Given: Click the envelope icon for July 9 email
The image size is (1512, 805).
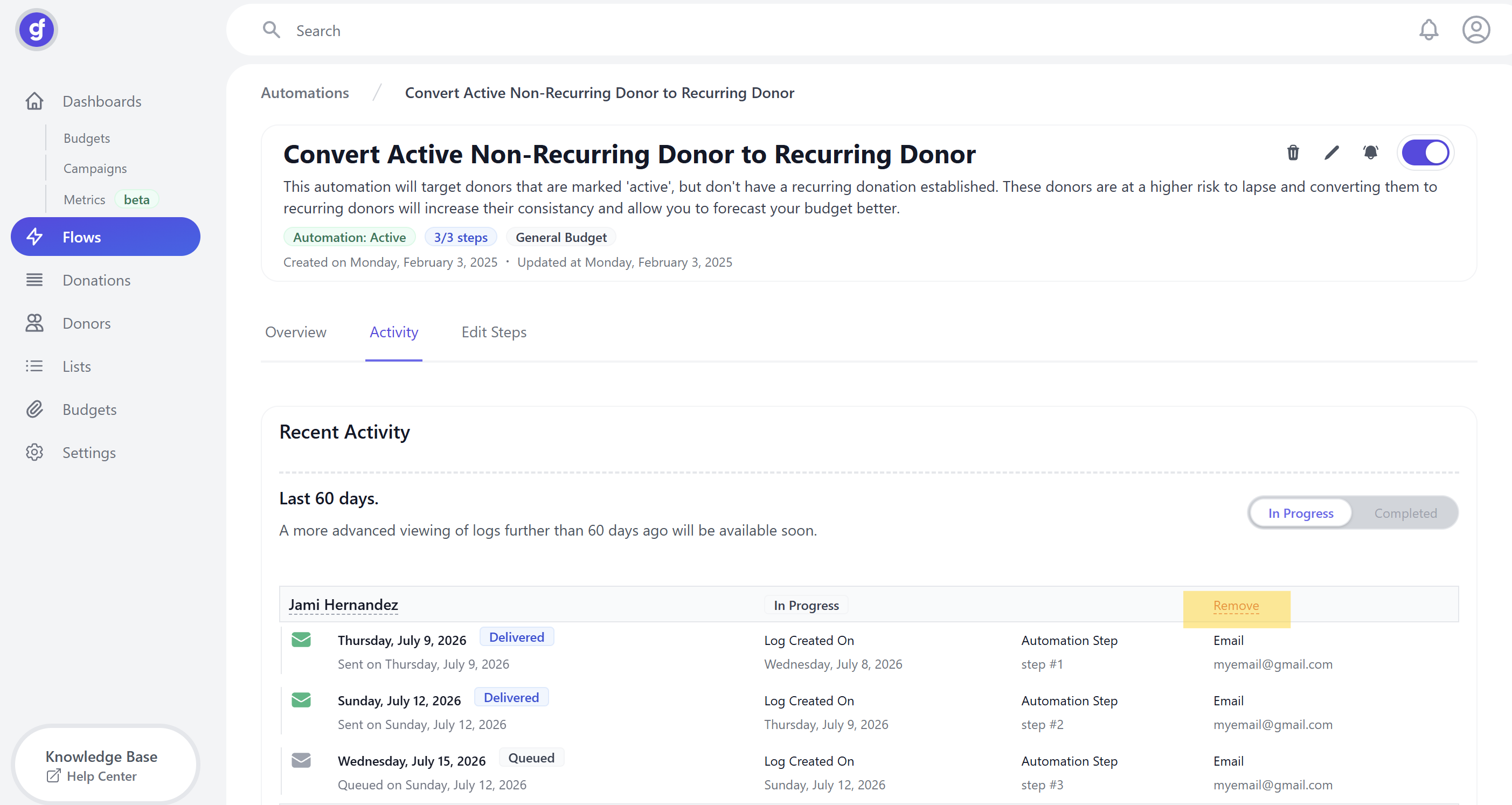Looking at the screenshot, I should [x=301, y=640].
